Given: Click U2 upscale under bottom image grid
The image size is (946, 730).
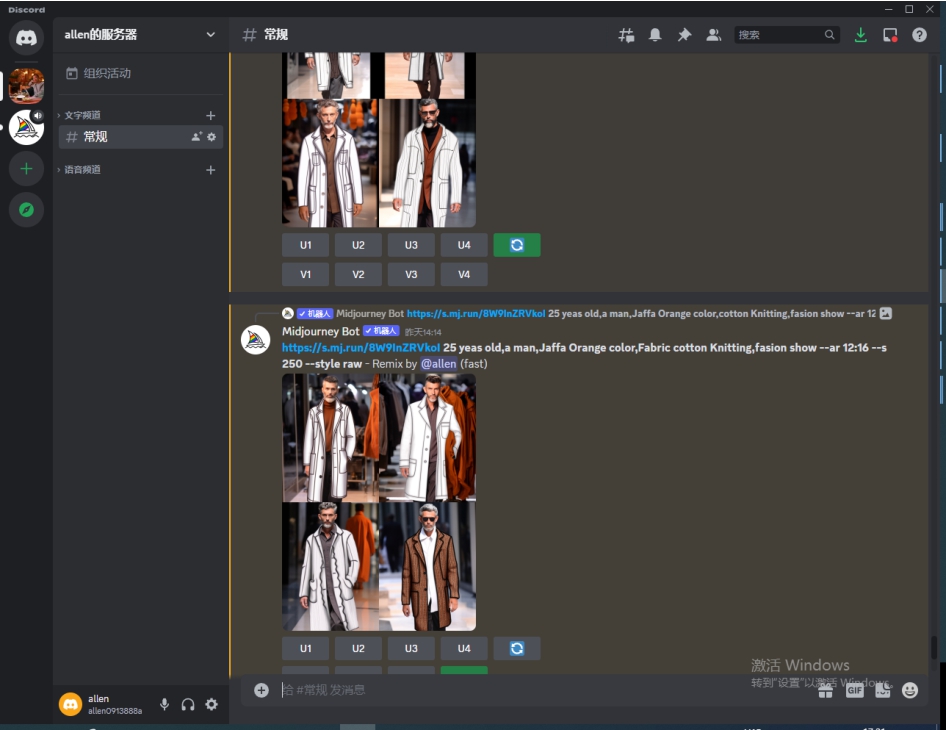Looking at the screenshot, I should point(358,649).
